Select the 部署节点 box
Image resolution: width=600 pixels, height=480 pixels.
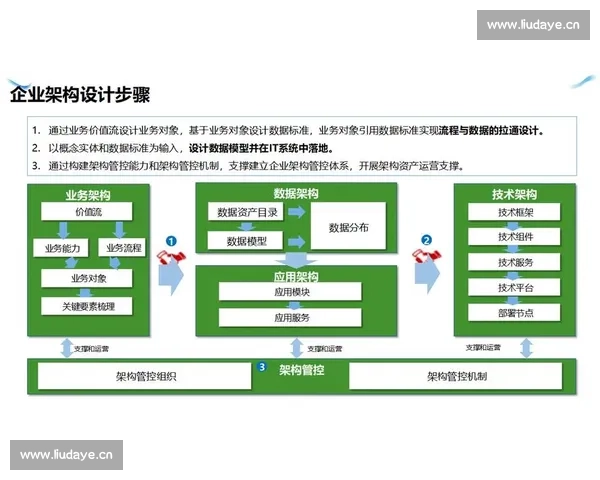click(514, 312)
